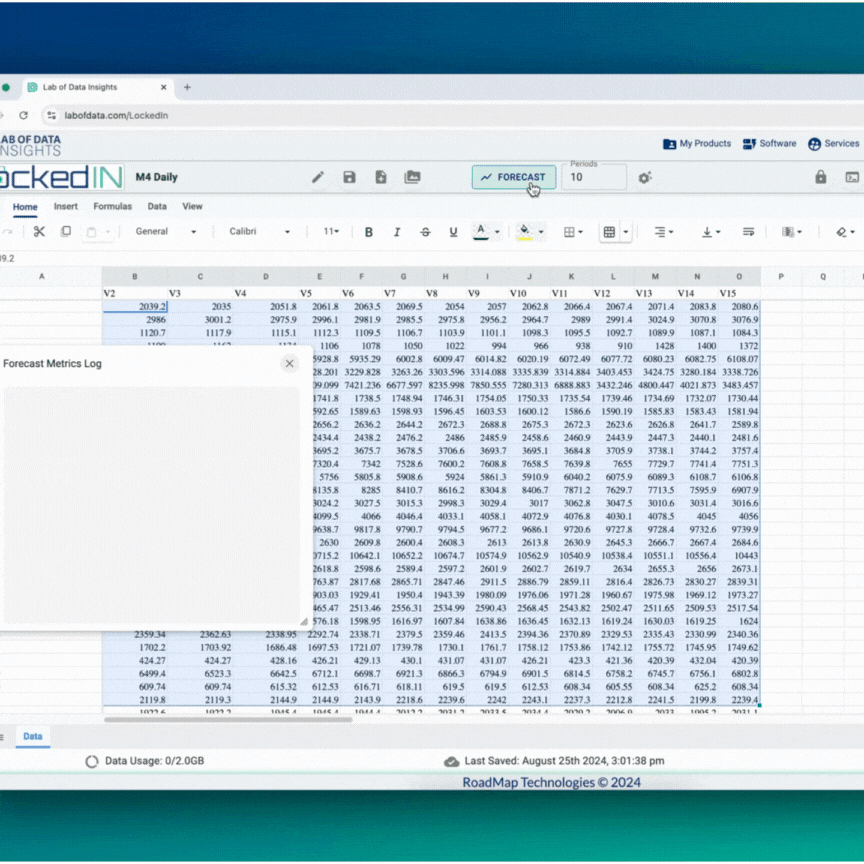864x864 pixels.
Task: Click the Lab of Data Insights browser tab
Action: coord(97,87)
